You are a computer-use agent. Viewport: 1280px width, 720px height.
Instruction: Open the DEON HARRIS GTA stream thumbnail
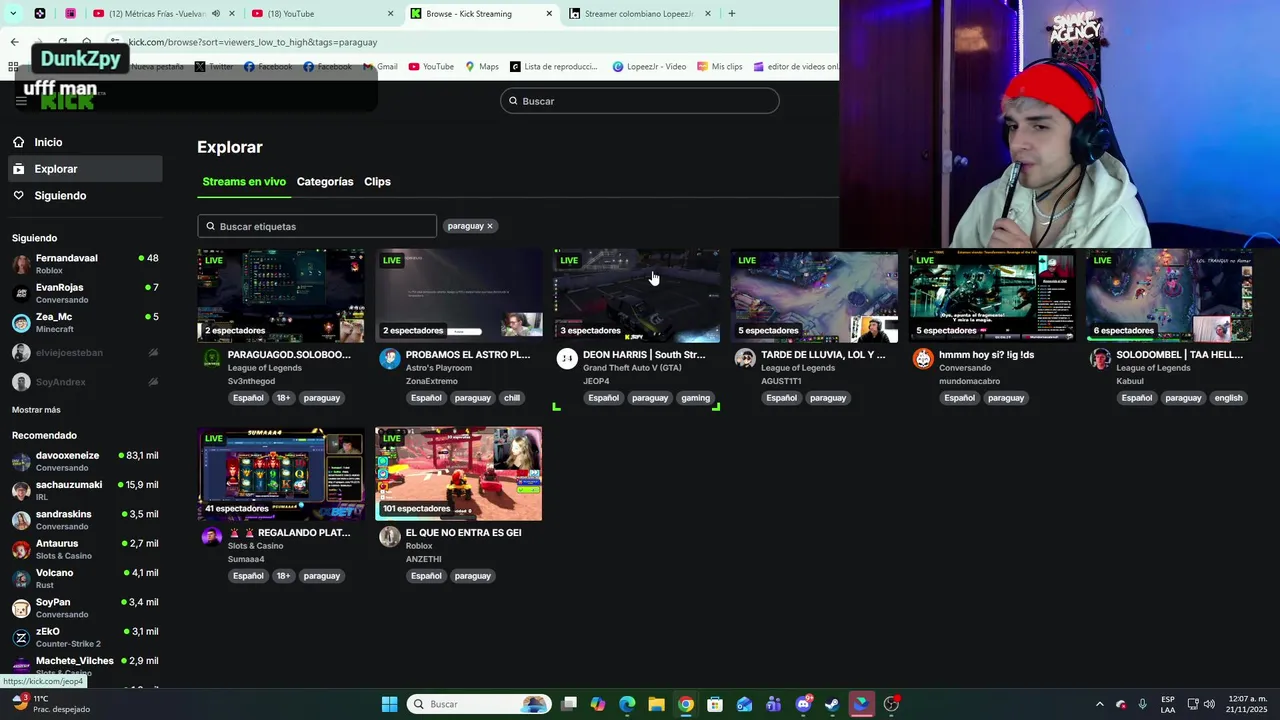pos(637,296)
